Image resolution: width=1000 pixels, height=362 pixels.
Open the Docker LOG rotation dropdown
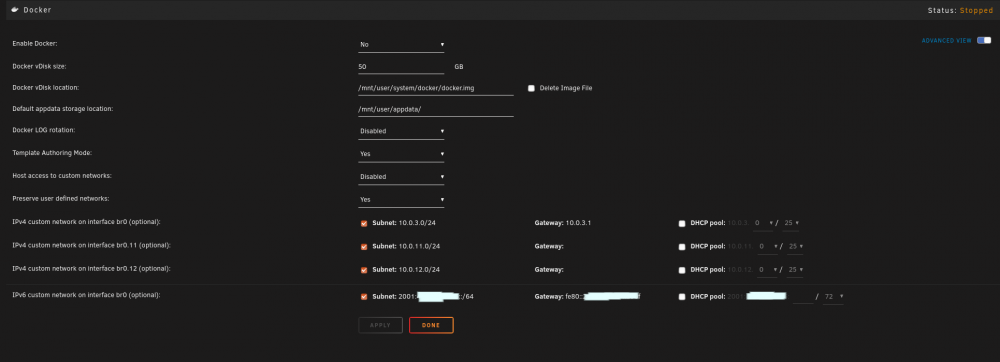click(x=401, y=131)
